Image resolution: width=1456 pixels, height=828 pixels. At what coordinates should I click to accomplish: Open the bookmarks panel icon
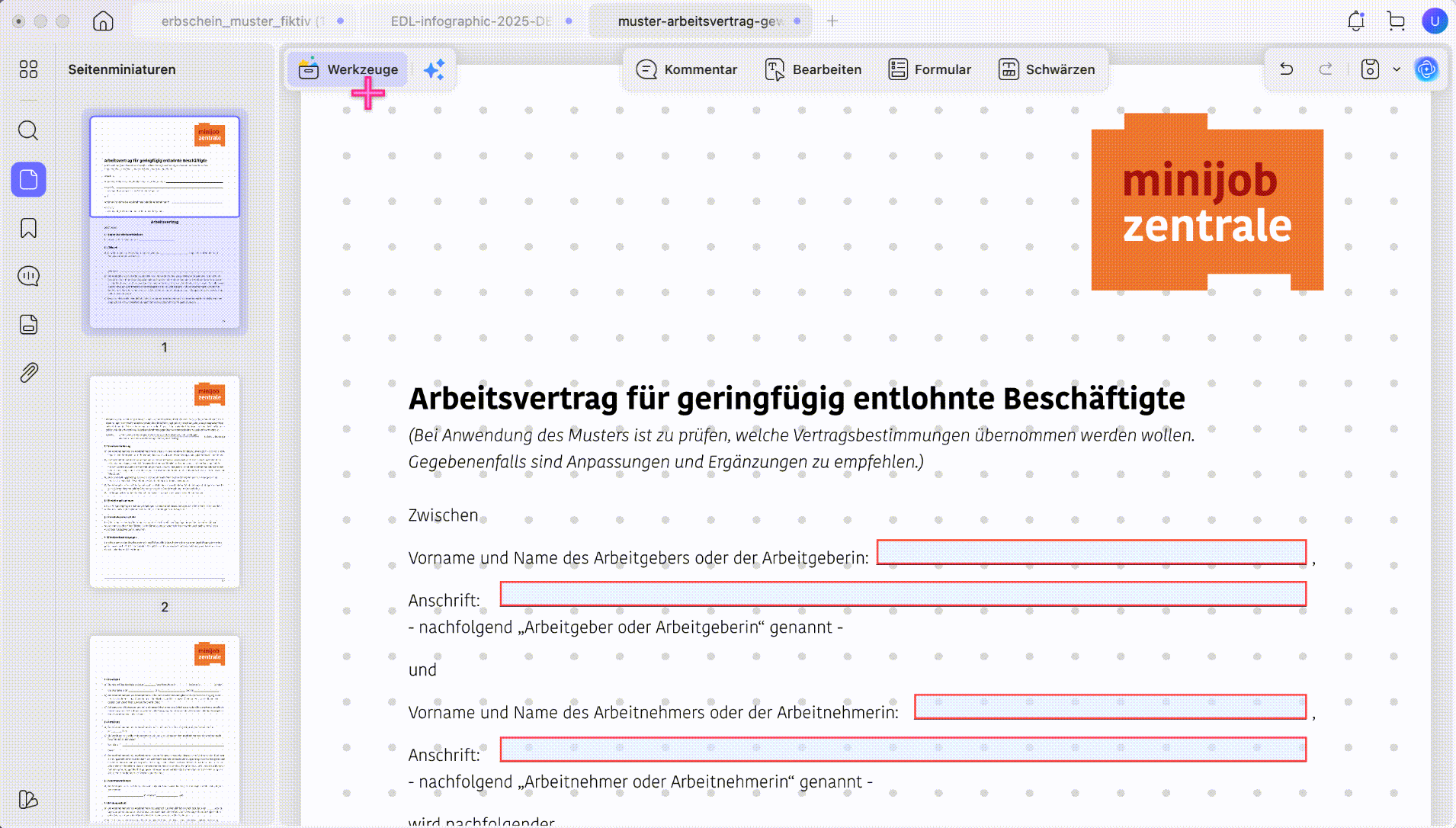tap(28, 228)
